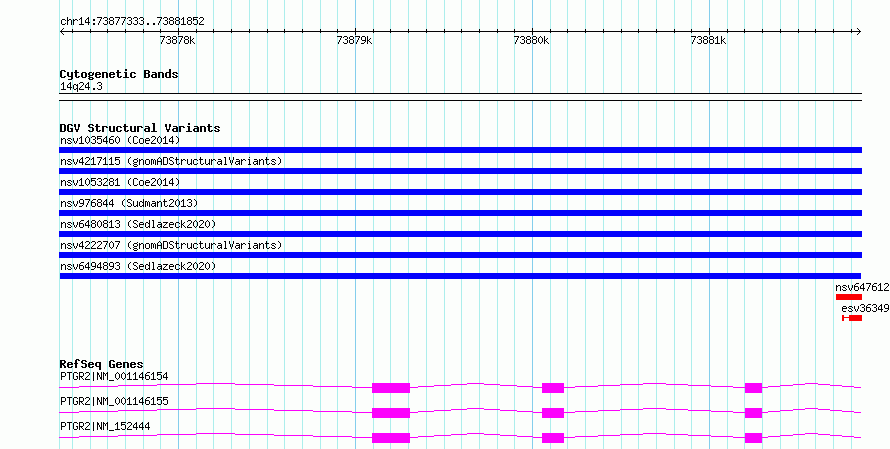Click the 14q24.3 band label
The image size is (890, 449).
(81, 87)
